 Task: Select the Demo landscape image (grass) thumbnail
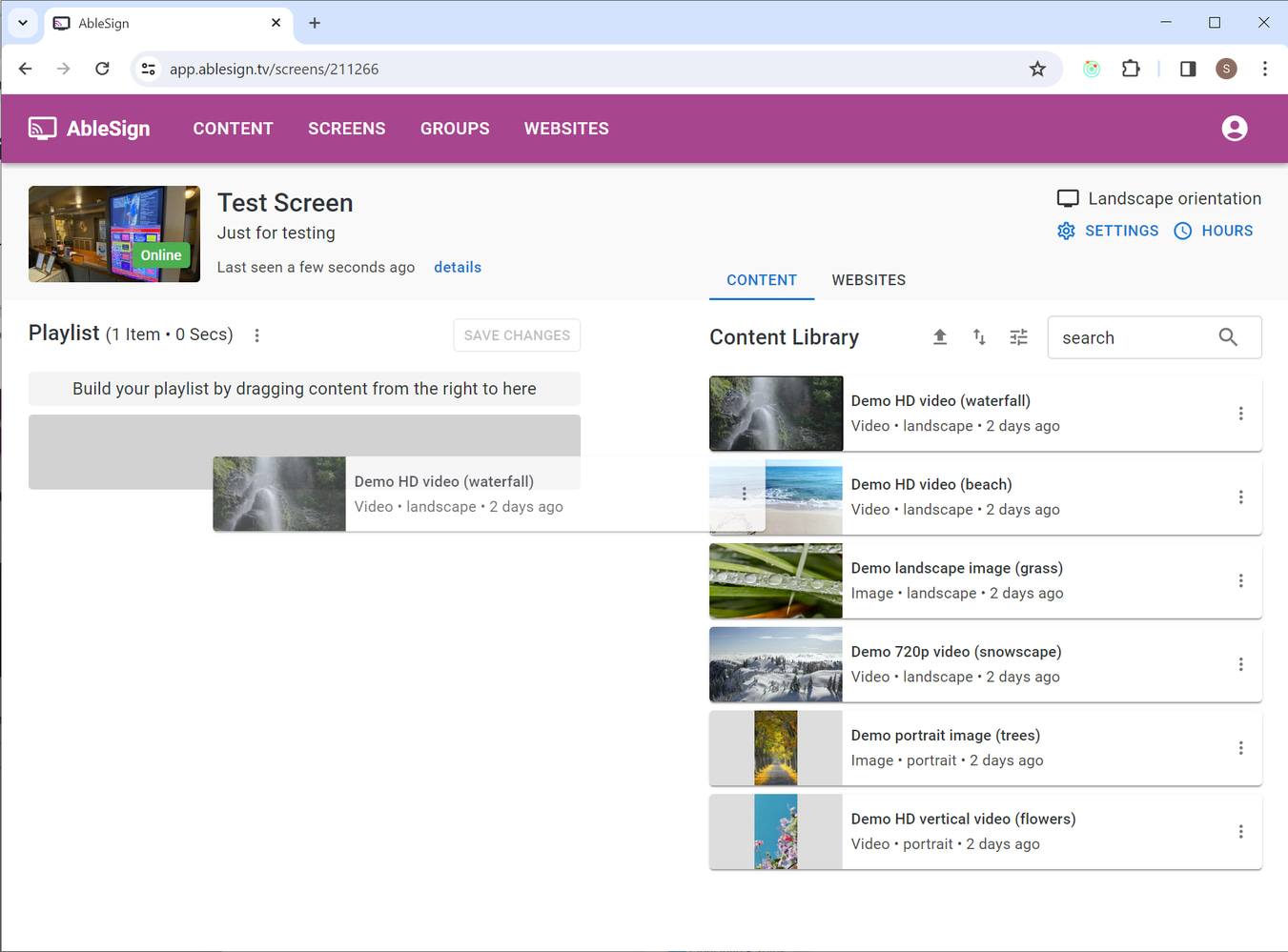coord(776,581)
